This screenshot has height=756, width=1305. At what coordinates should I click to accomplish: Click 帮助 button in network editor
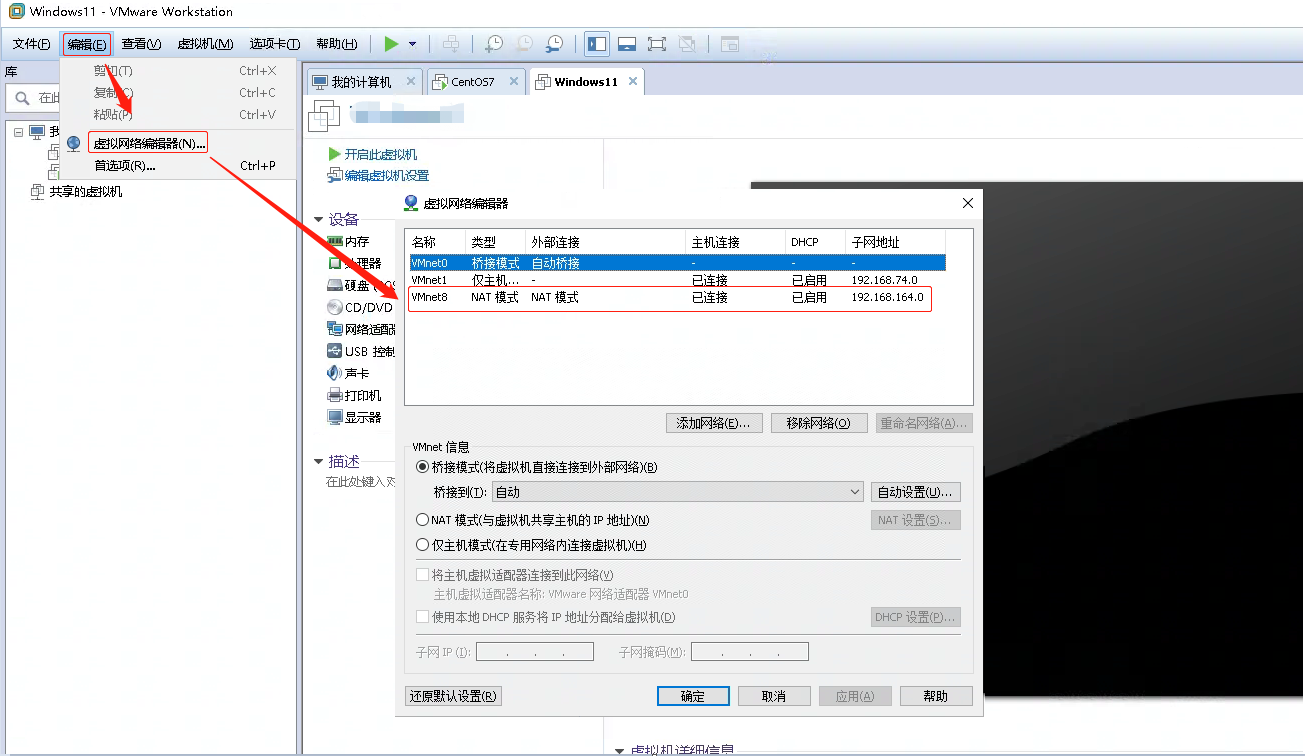936,696
